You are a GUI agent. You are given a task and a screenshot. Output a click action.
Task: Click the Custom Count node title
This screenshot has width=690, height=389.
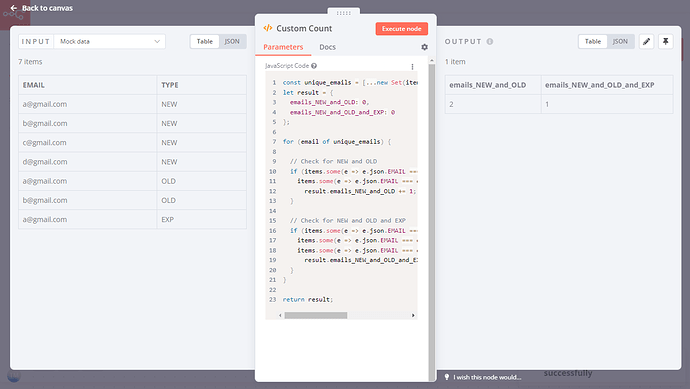click(x=304, y=28)
